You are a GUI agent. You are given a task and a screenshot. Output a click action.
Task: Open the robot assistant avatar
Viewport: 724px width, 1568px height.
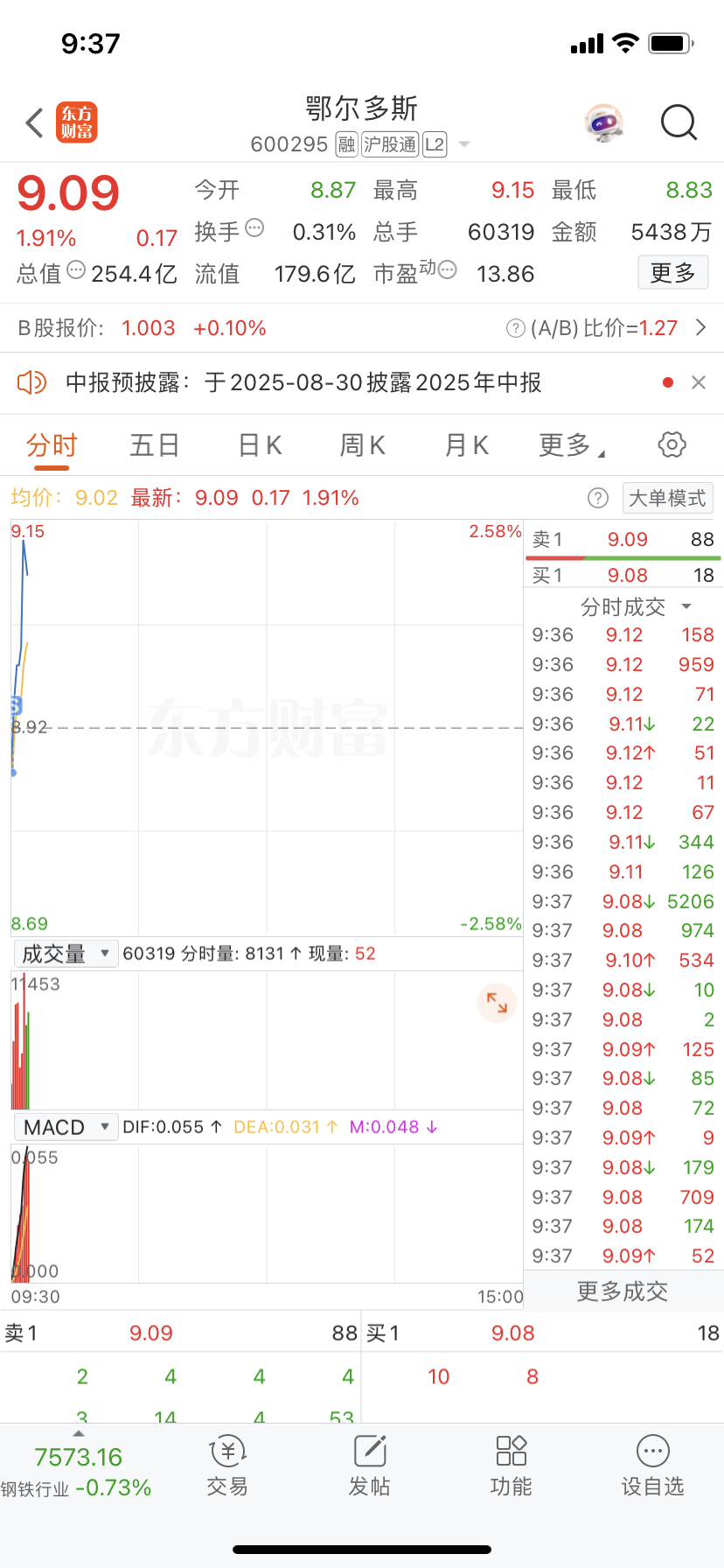(x=604, y=123)
